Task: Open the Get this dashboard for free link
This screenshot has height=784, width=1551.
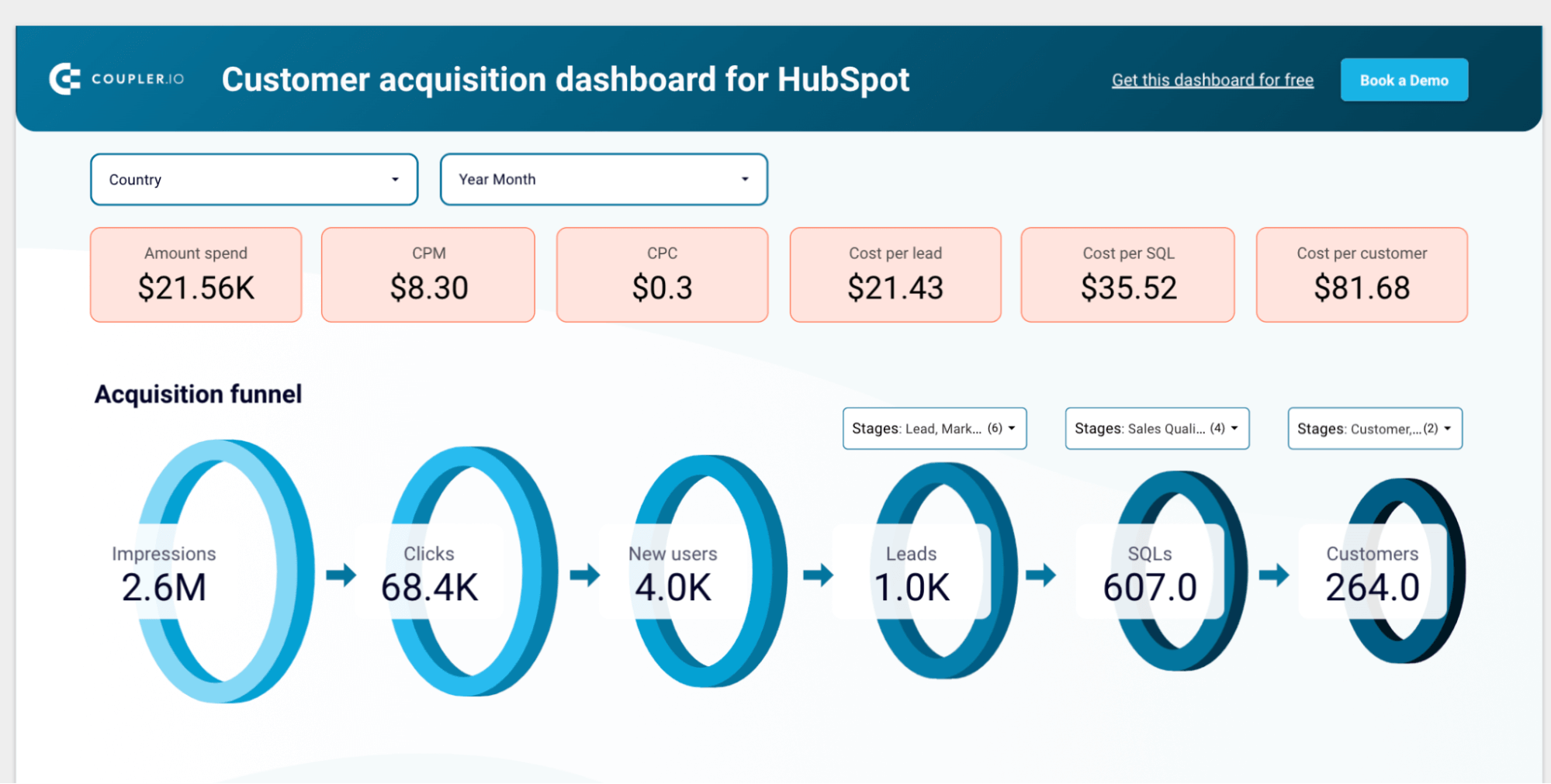Action: coord(1212,80)
